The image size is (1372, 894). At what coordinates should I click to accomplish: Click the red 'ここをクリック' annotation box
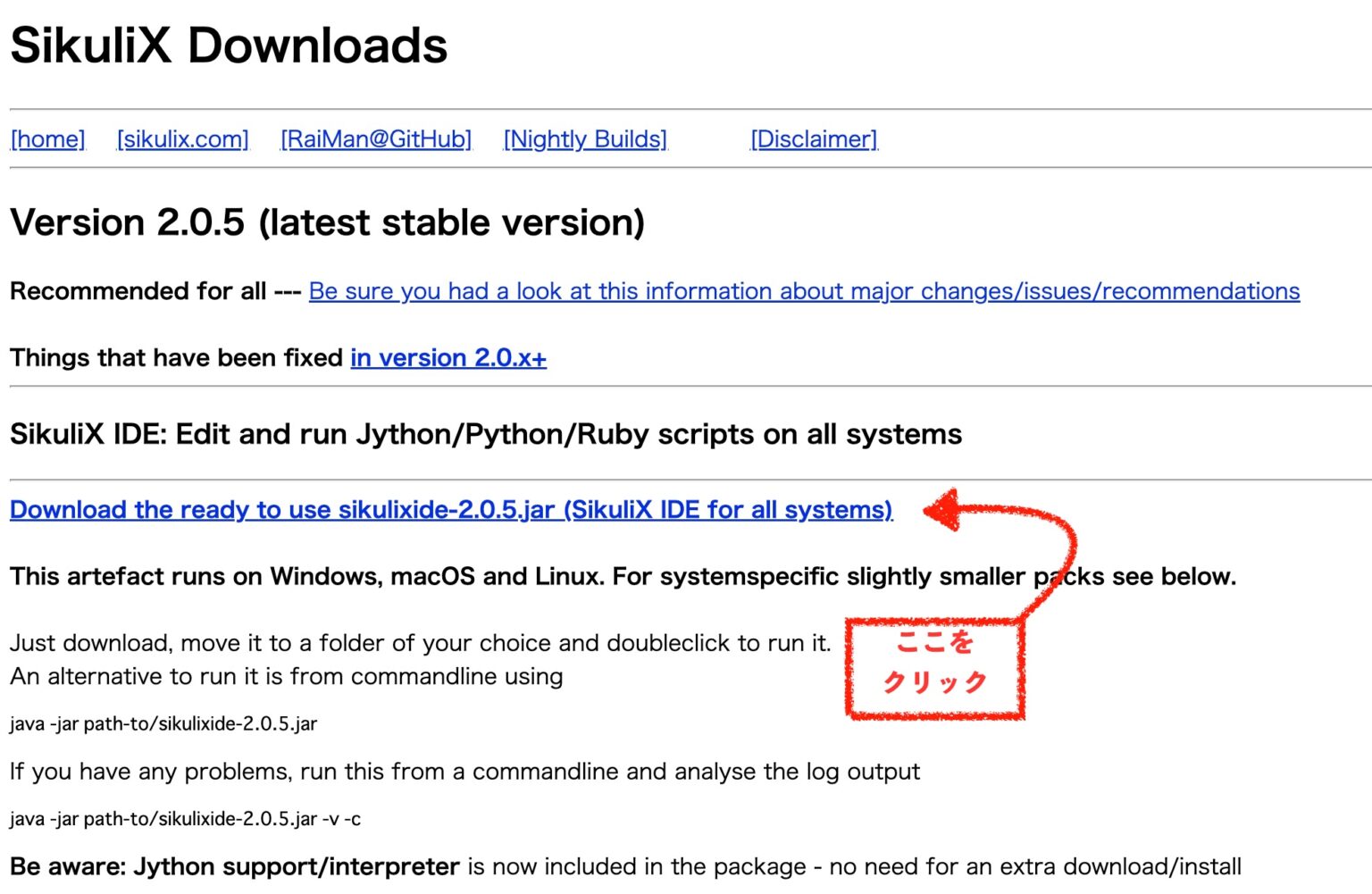pyautogui.click(x=934, y=667)
